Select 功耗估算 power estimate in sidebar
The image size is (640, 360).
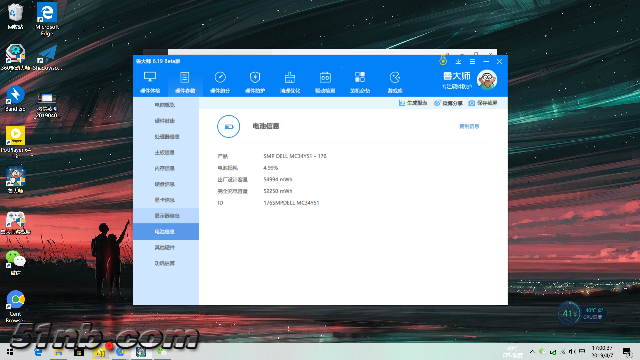pyautogui.click(x=166, y=263)
